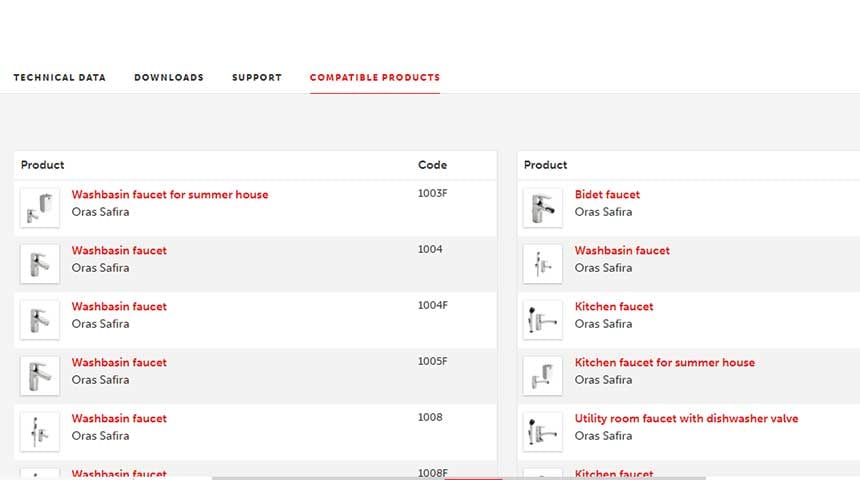
Task: Open Utility room faucet with dishwasher valve
Action: [x=686, y=418]
